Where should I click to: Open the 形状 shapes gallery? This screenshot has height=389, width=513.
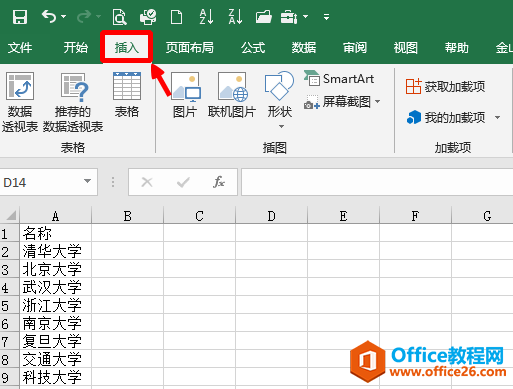(279, 94)
